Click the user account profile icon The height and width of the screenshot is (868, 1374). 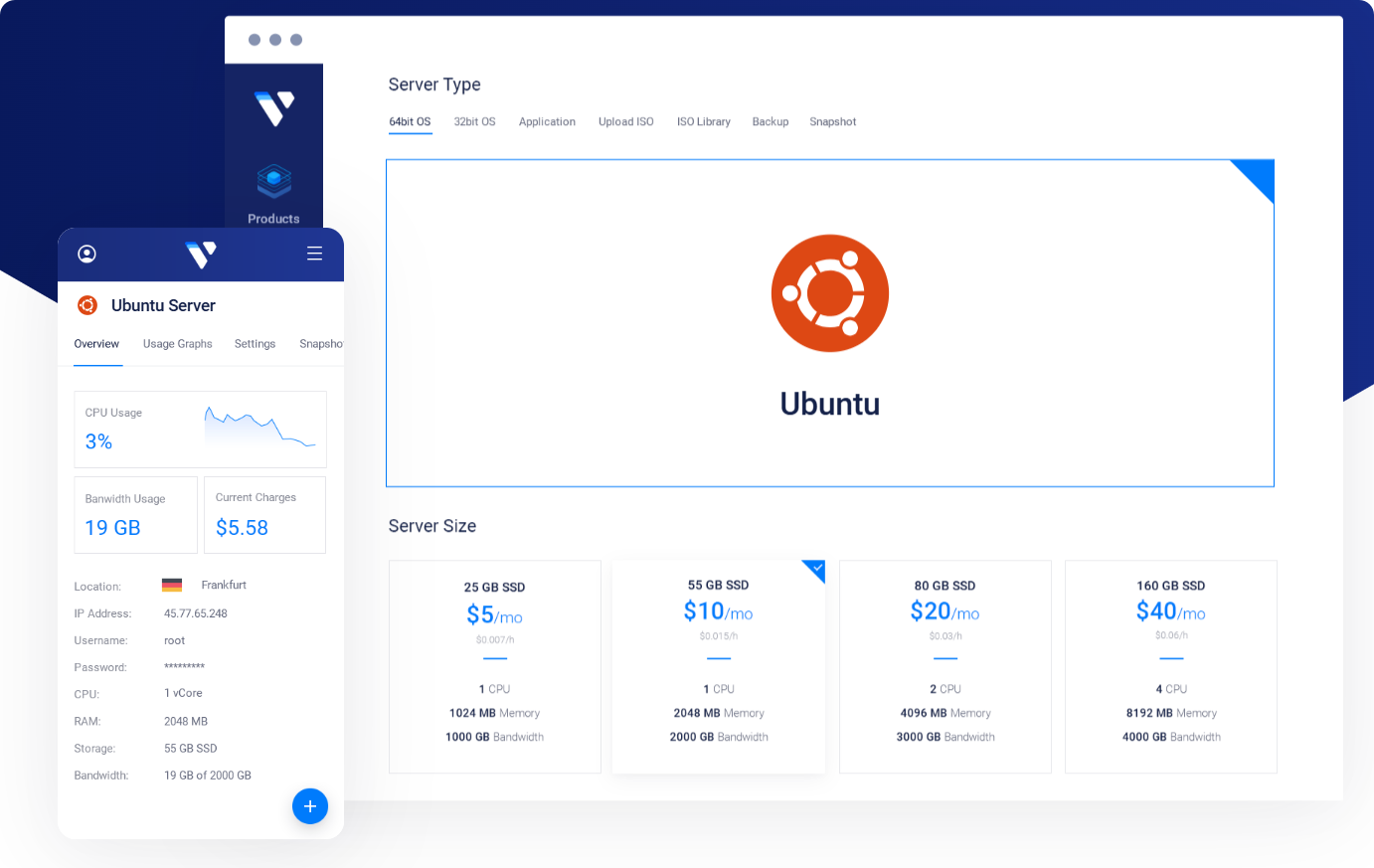87,254
